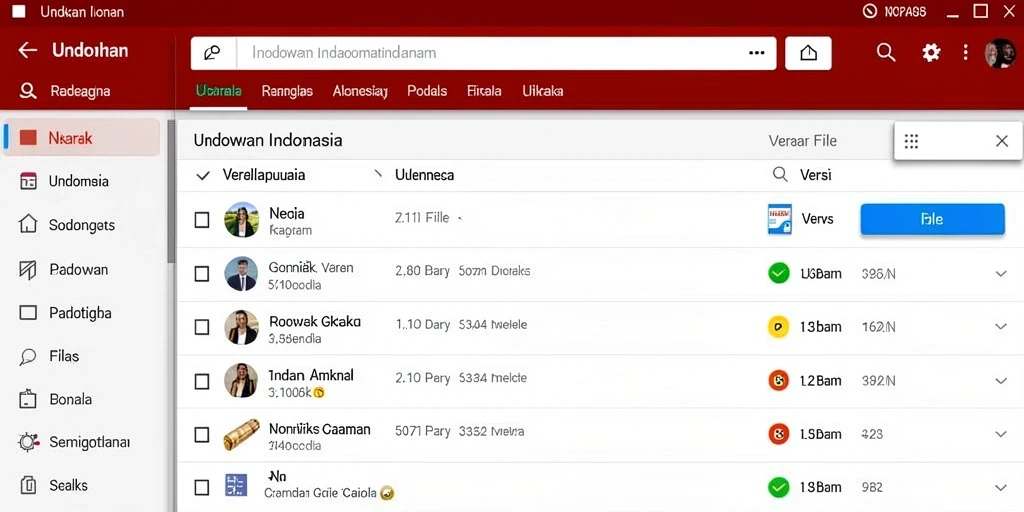This screenshot has height=512, width=1024.
Task: Expand the last row chevron beside 982
Action: pos(1000,487)
